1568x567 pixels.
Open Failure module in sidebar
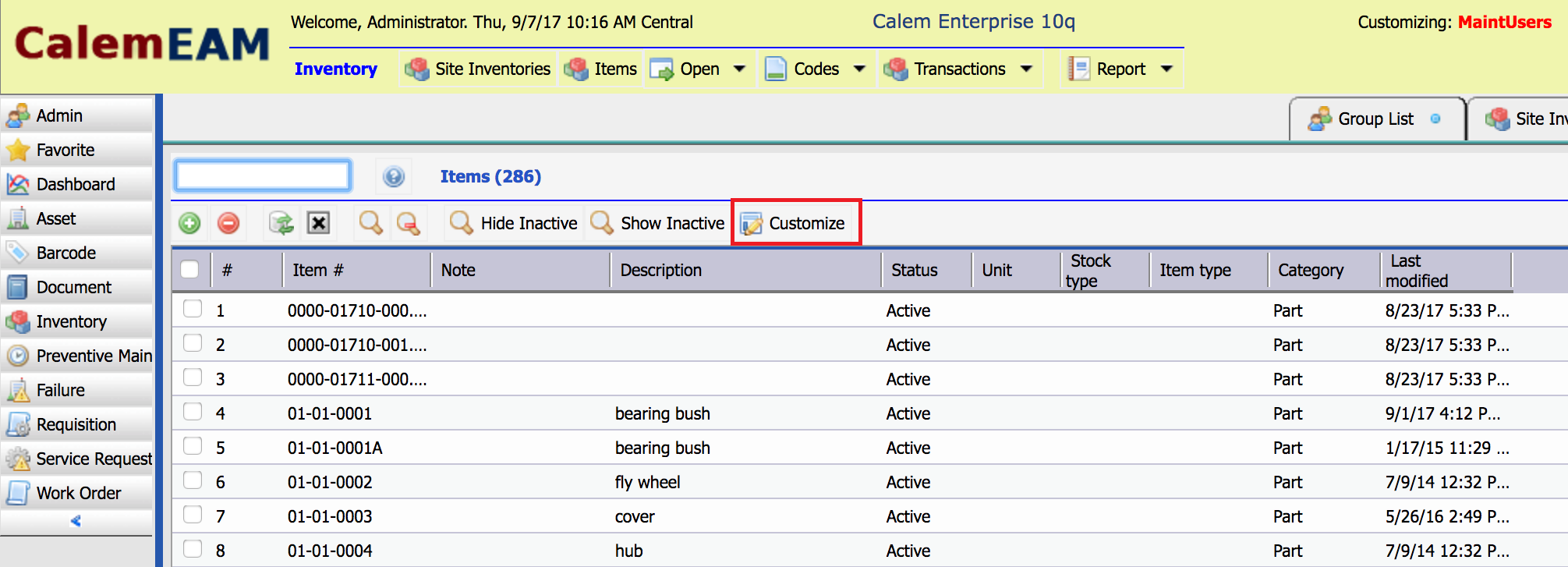click(76, 390)
